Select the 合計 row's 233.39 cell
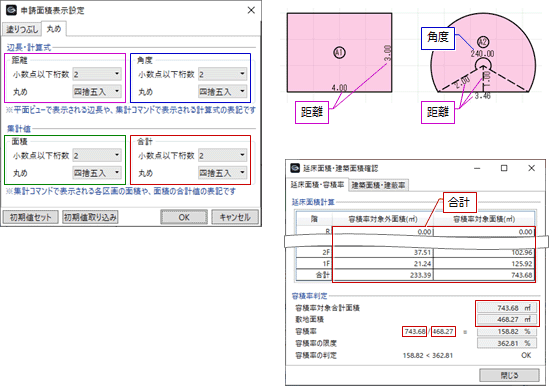Screen dimensions: 549x386 (x=383, y=275)
